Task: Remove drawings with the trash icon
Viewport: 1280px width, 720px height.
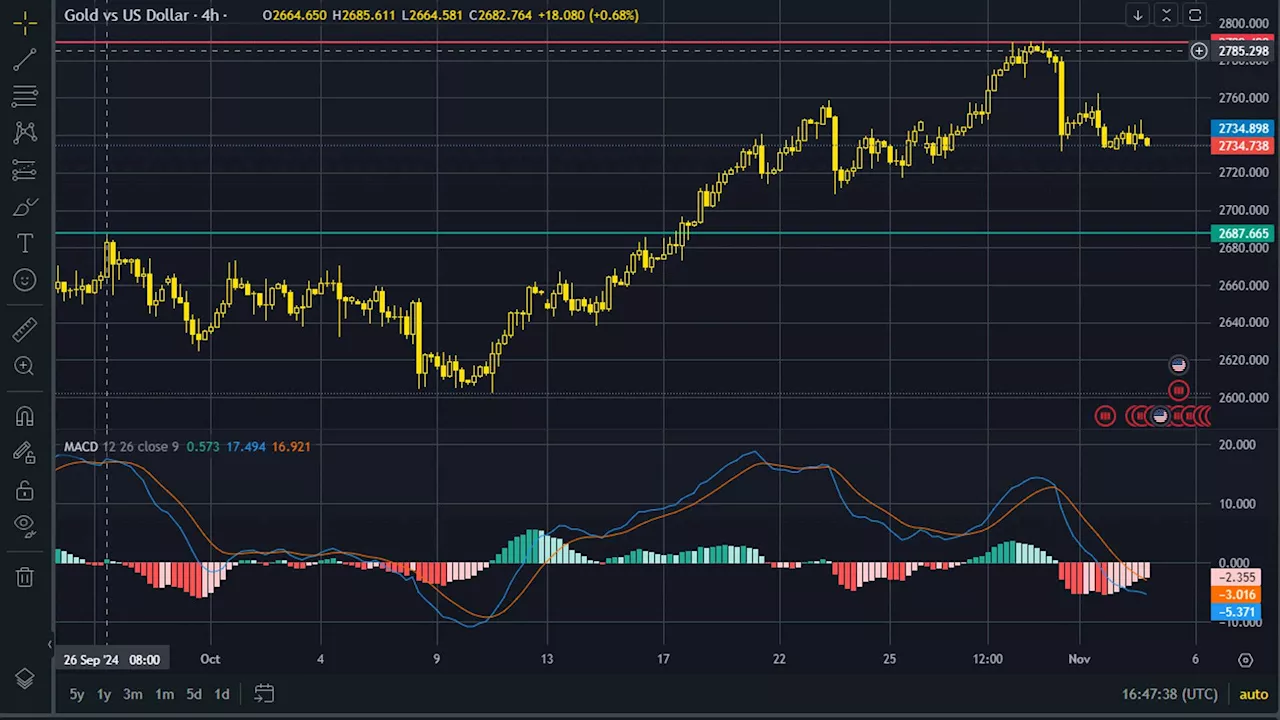Action: (25, 576)
